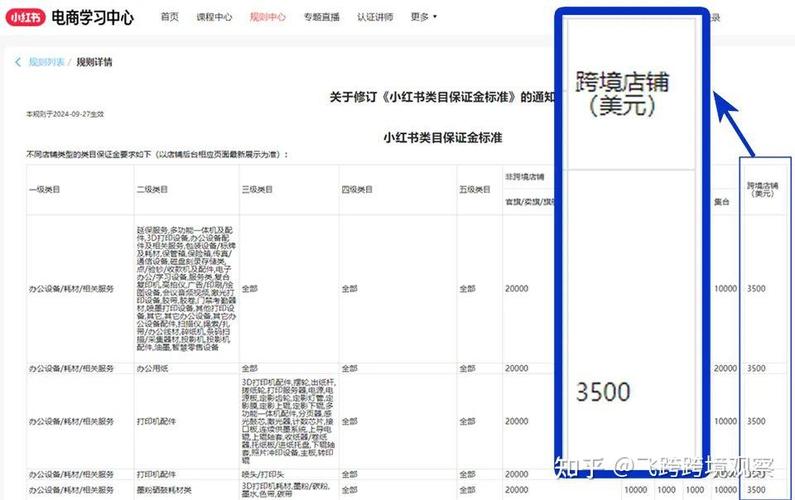The height and width of the screenshot is (500, 795).
Task: Click the 小红书类目保证金标准 subtitle
Action: point(443,137)
